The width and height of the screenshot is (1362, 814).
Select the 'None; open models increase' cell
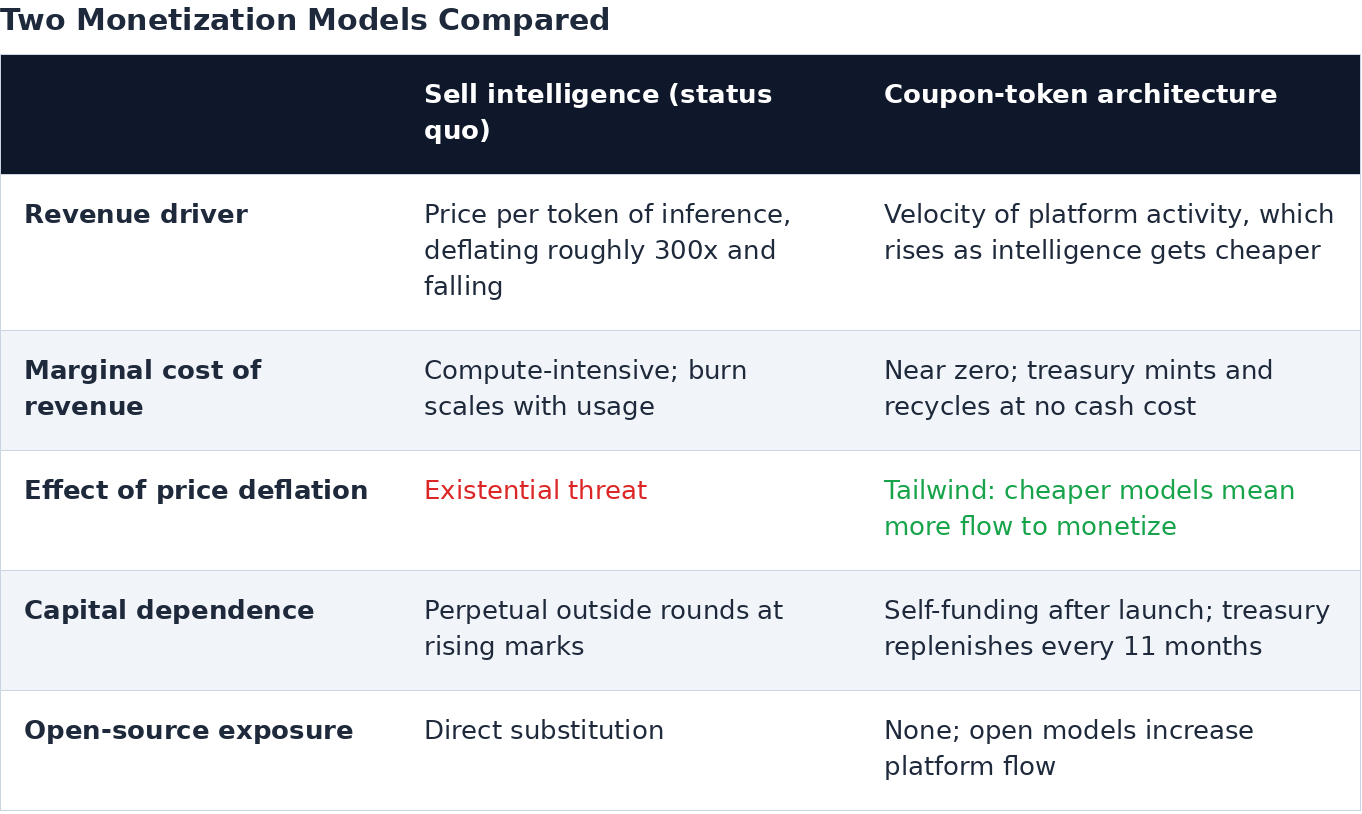(1110, 750)
